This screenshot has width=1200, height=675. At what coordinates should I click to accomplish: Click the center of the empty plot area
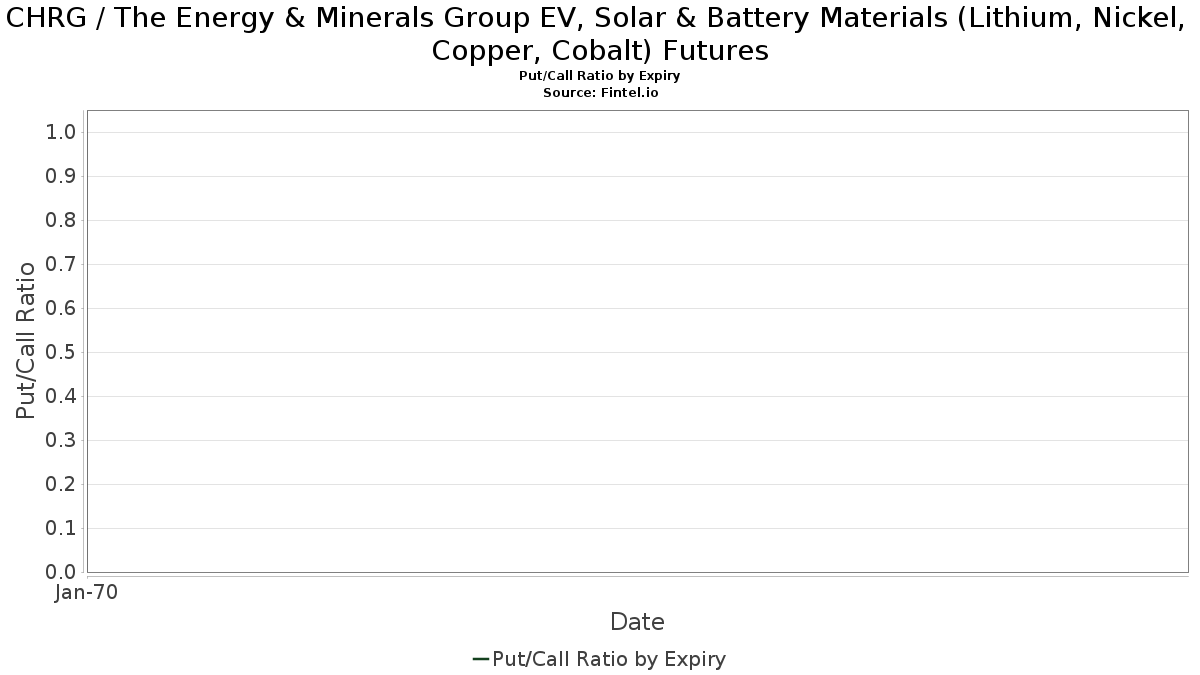pyautogui.click(x=637, y=341)
